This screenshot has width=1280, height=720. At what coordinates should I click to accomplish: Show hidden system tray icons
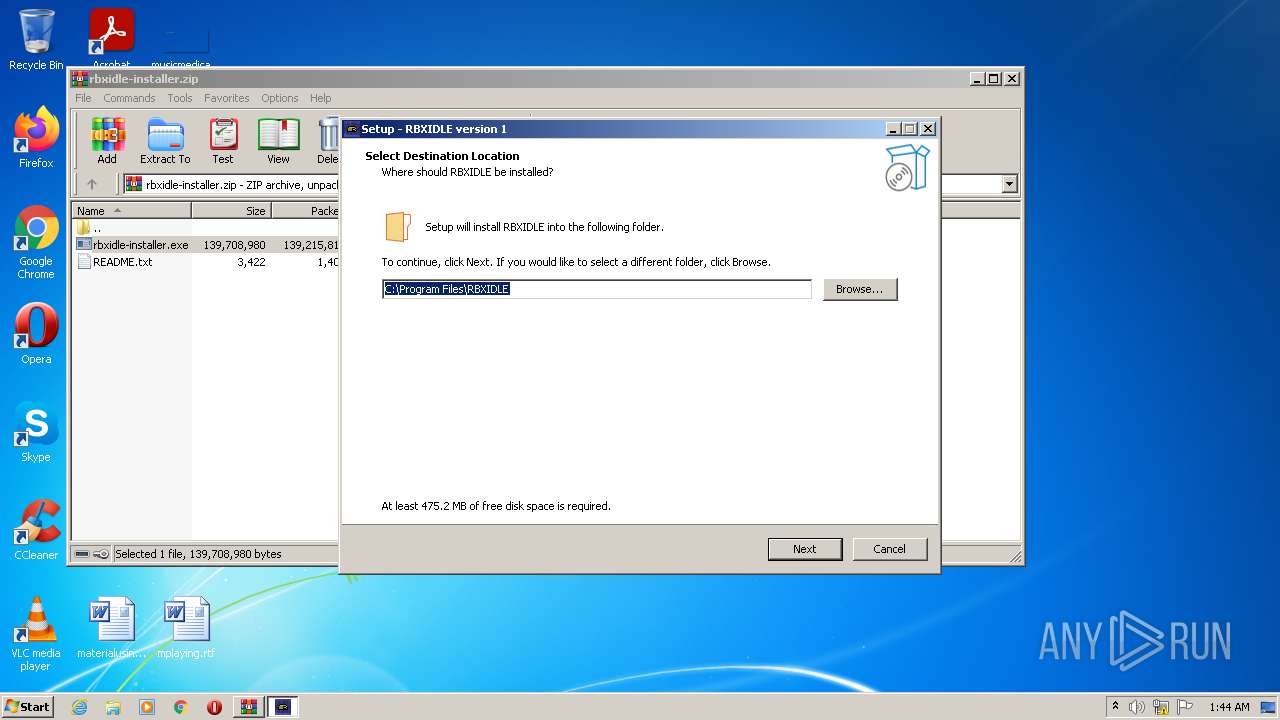[1116, 707]
